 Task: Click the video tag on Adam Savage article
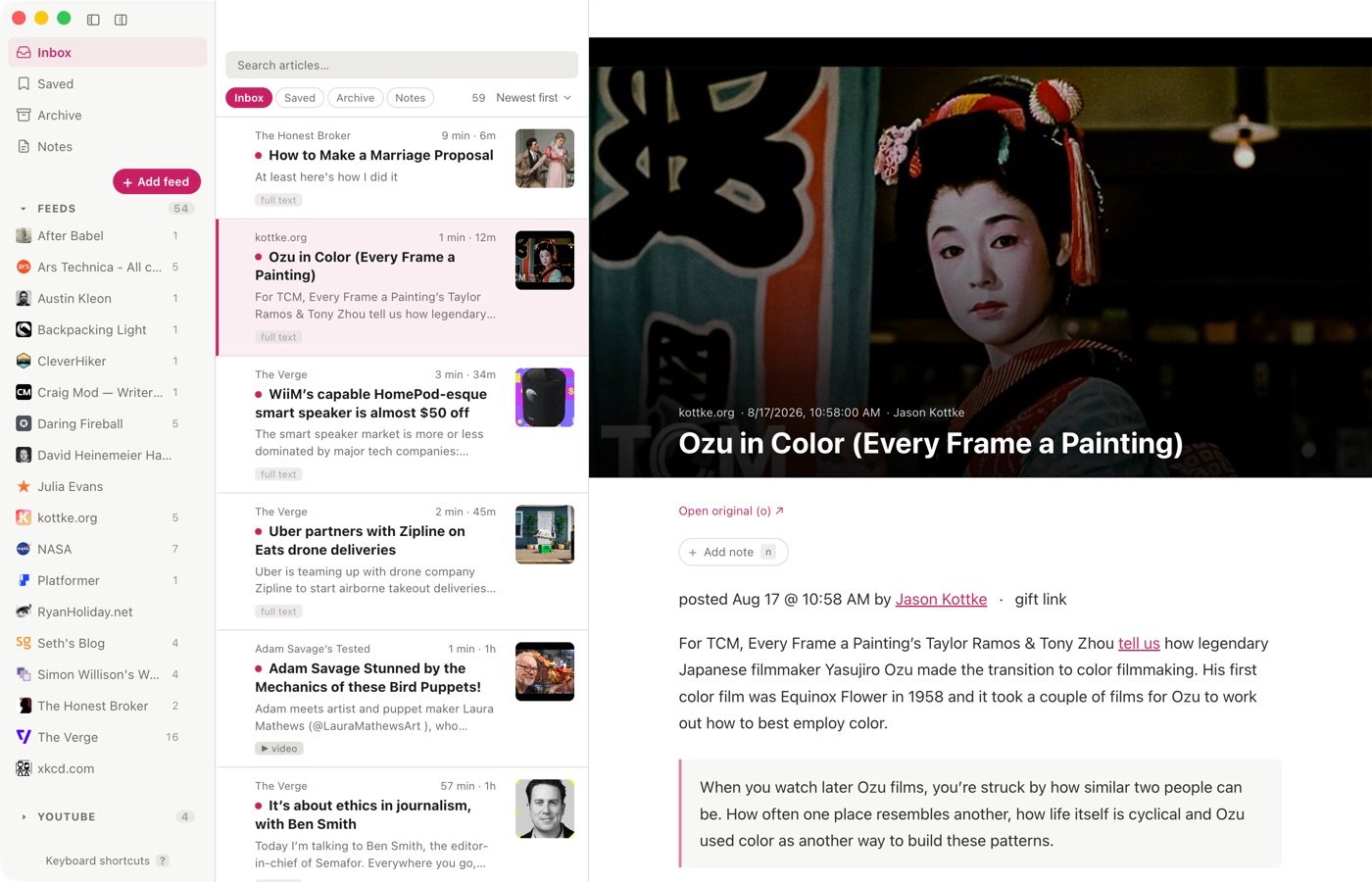point(279,749)
